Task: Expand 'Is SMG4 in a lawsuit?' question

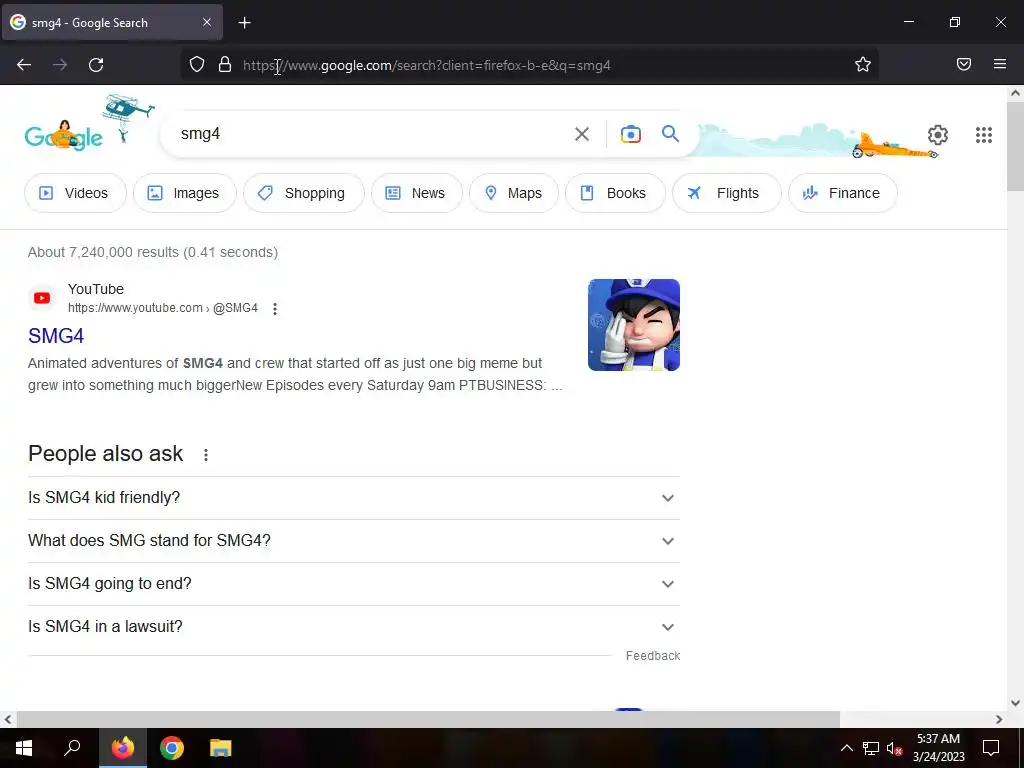Action: click(x=354, y=627)
